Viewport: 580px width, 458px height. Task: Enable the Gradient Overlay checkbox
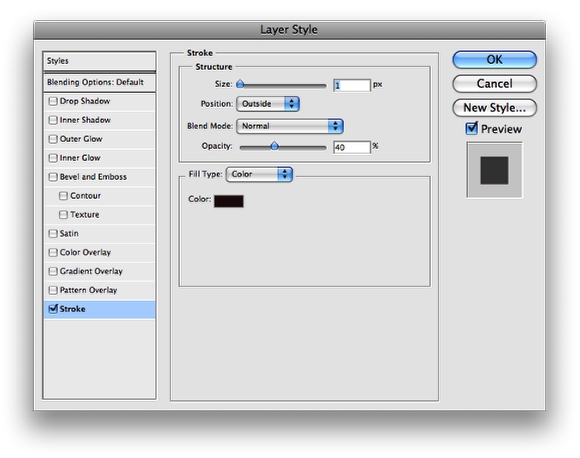click(53, 271)
